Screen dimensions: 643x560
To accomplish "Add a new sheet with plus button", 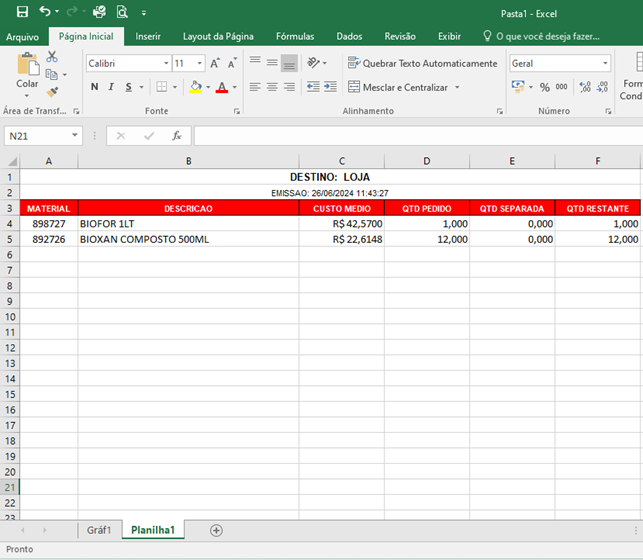I will tap(216, 530).
